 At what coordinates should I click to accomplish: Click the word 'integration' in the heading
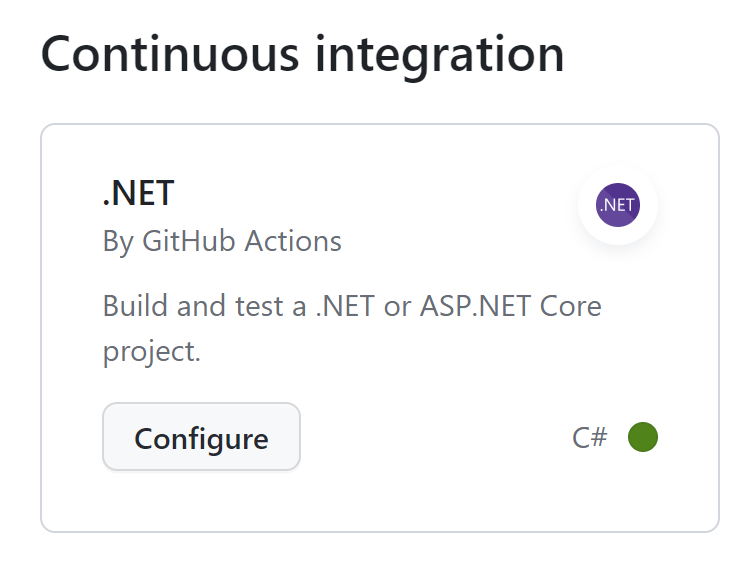click(x=440, y=56)
